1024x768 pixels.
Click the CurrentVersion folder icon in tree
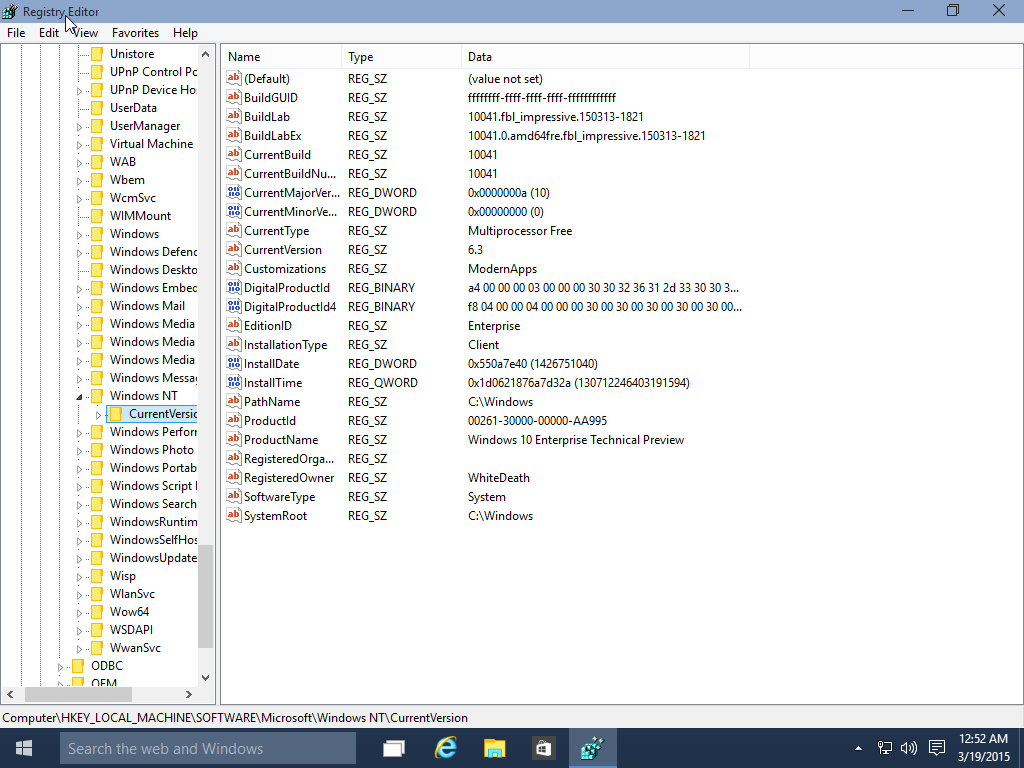[116, 413]
